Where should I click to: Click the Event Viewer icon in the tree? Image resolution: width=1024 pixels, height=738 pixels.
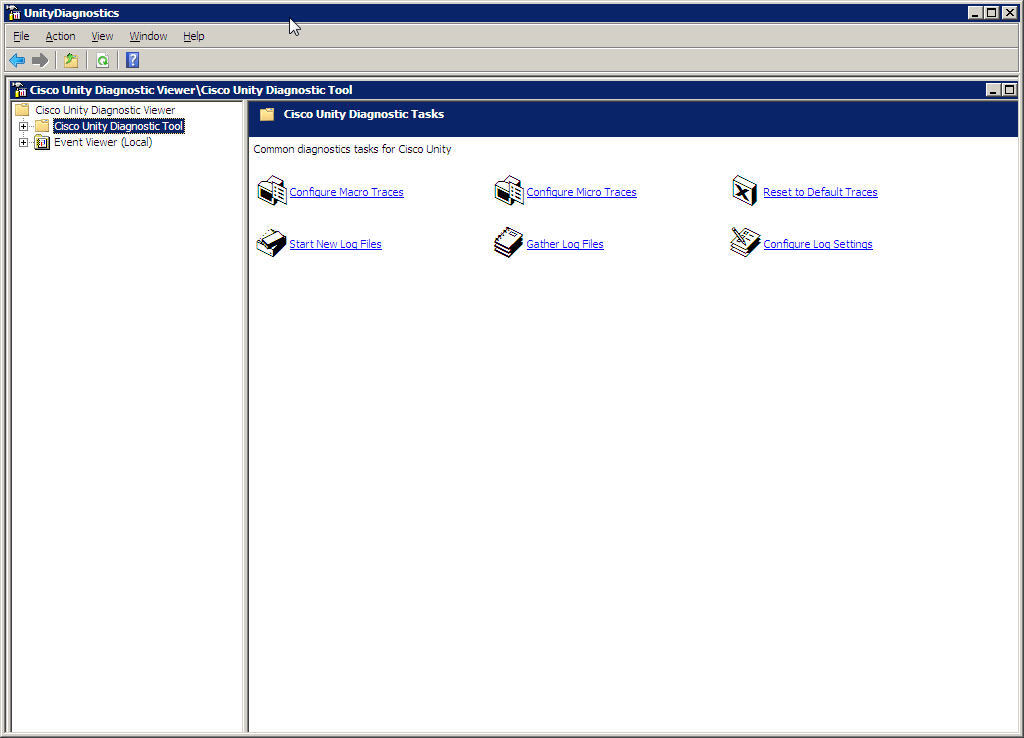(x=42, y=142)
